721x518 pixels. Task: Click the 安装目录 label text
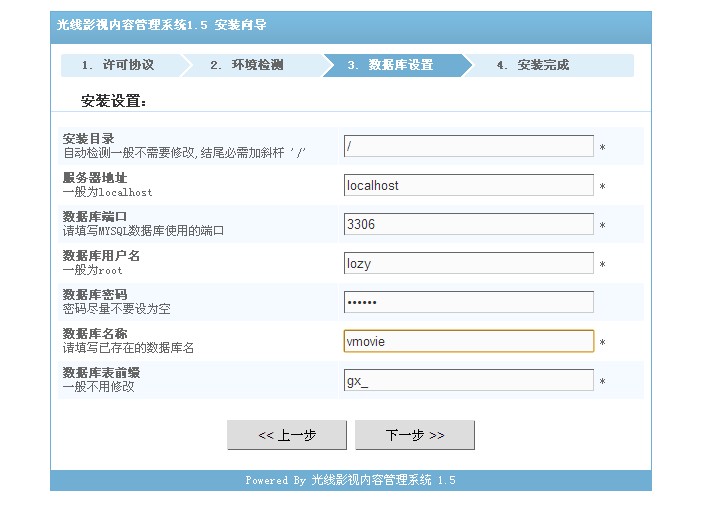88,138
